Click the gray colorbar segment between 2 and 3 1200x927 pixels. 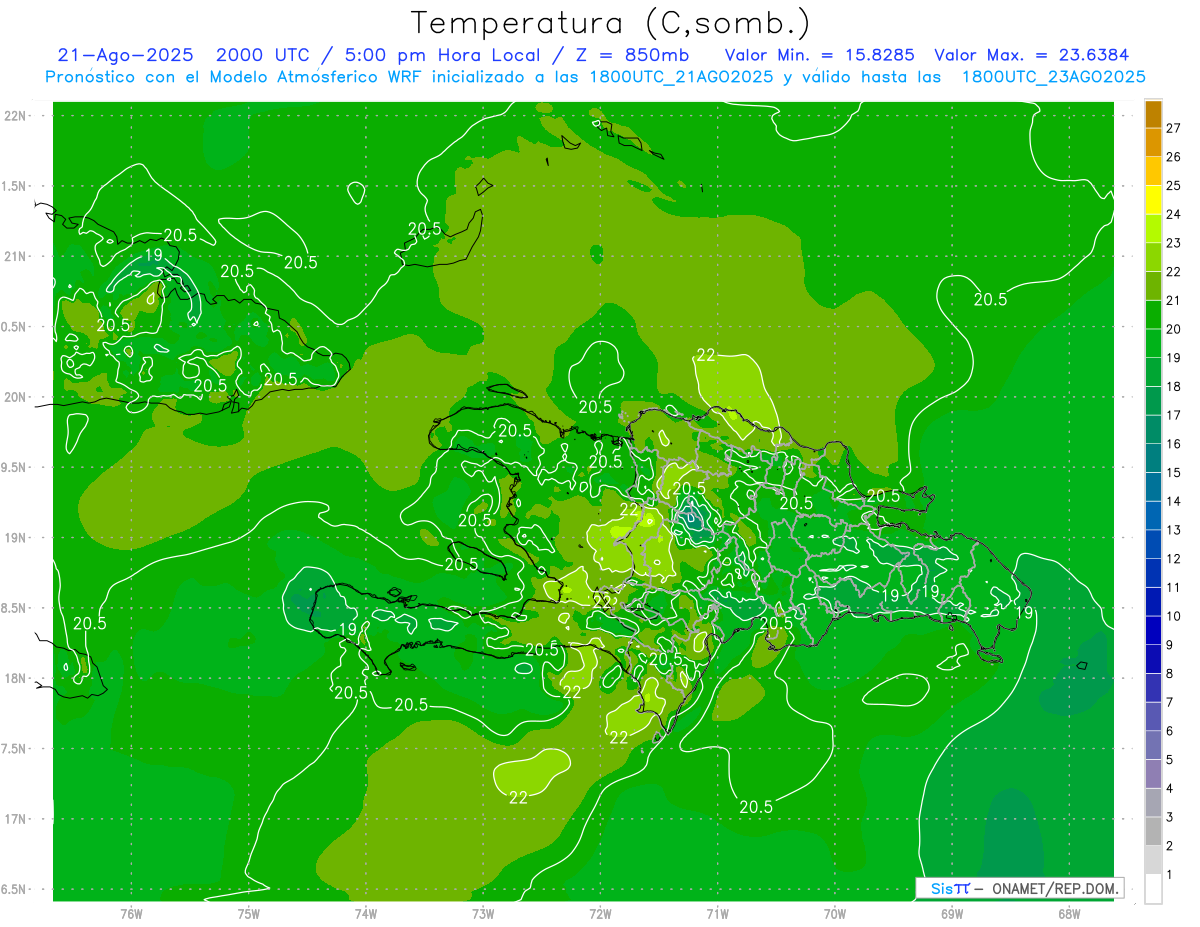(1153, 832)
